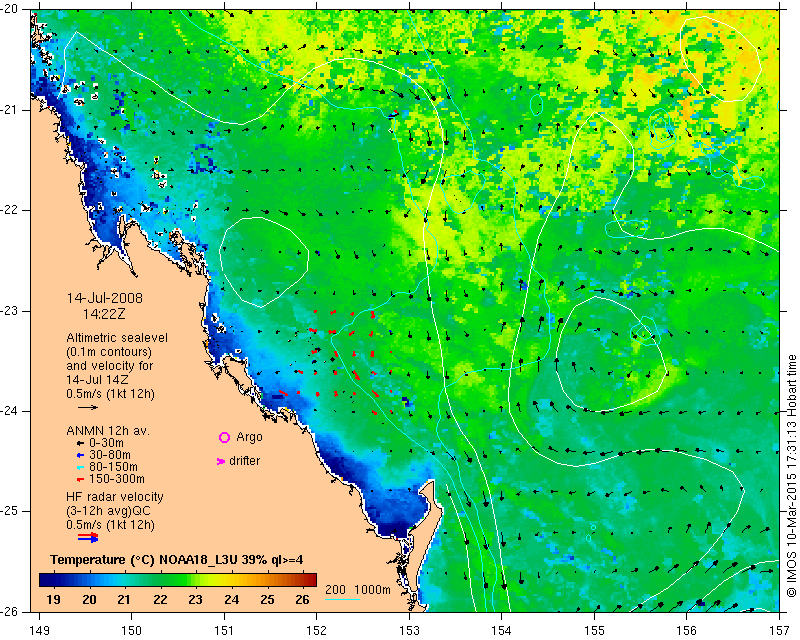Click the magenta drifter arrow symbol
This screenshot has width=800, height=640.
click(221, 461)
